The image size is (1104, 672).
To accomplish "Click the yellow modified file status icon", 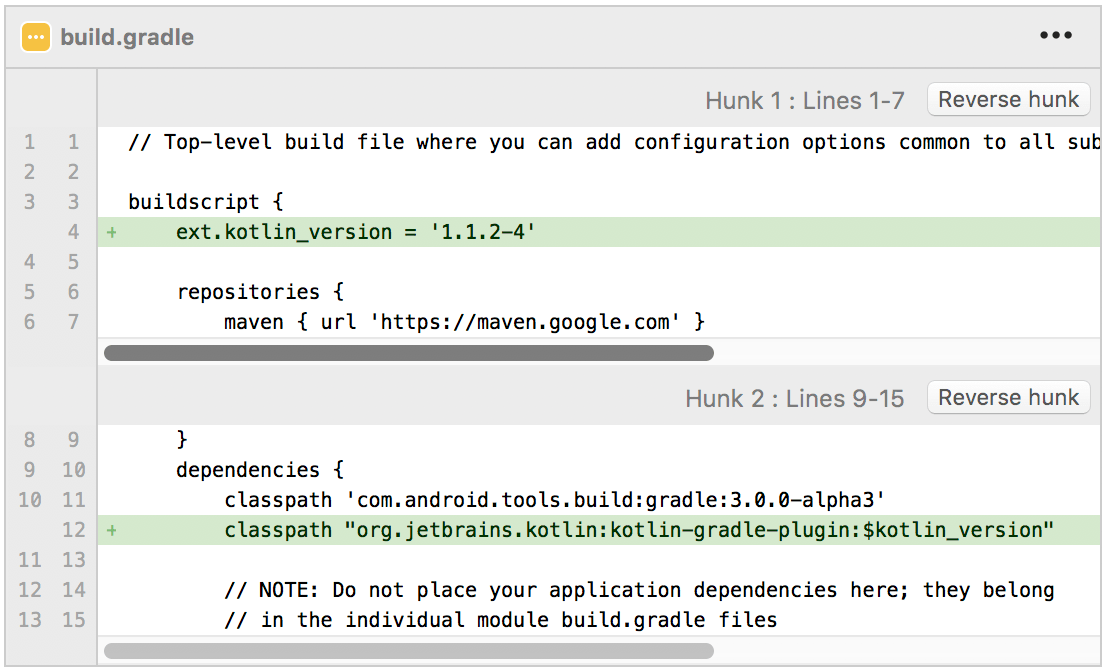I will pyautogui.click(x=36, y=37).
